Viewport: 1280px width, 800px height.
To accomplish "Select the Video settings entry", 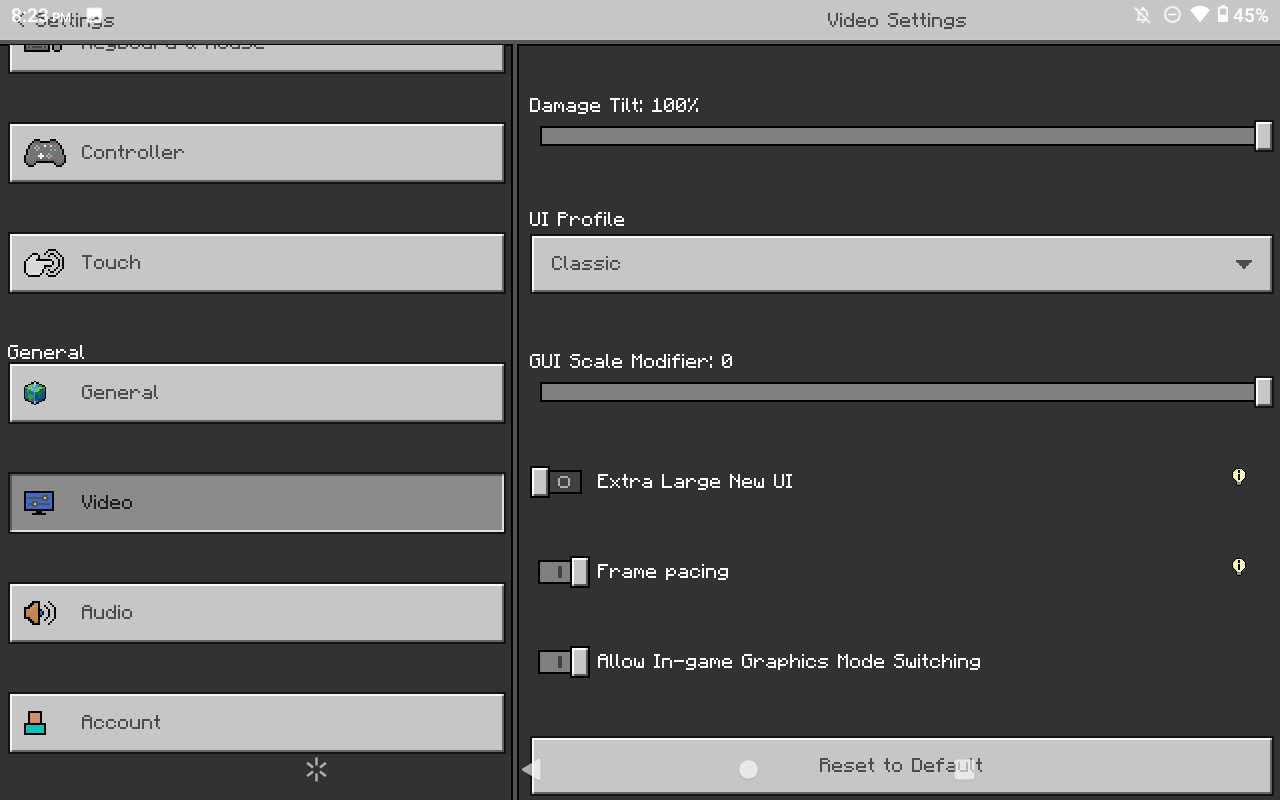I will click(x=256, y=503).
